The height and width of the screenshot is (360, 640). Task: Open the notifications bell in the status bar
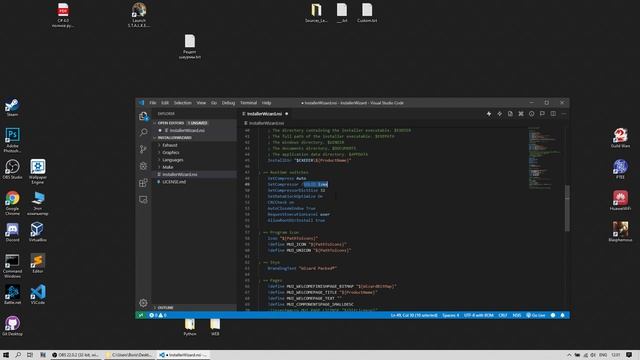[x=562, y=315]
